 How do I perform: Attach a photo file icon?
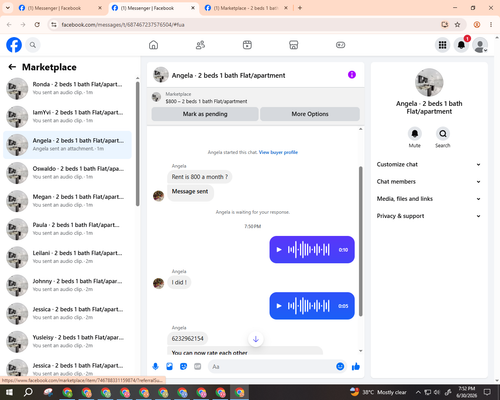click(x=169, y=366)
